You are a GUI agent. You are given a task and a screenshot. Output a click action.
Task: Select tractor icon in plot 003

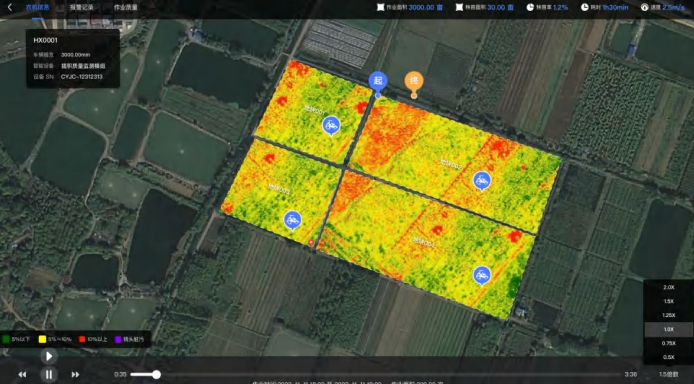(293, 220)
